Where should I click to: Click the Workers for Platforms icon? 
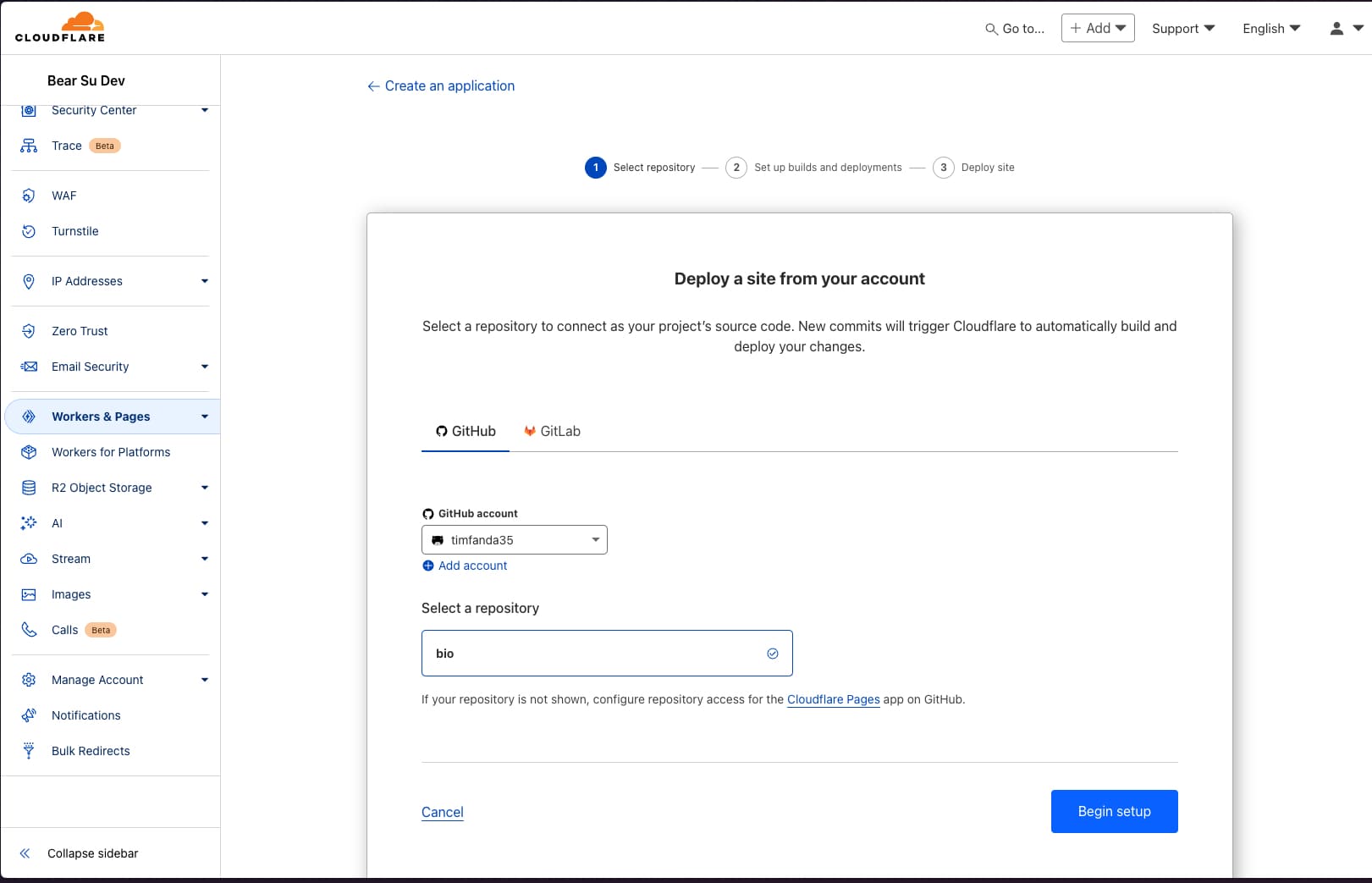tap(29, 452)
